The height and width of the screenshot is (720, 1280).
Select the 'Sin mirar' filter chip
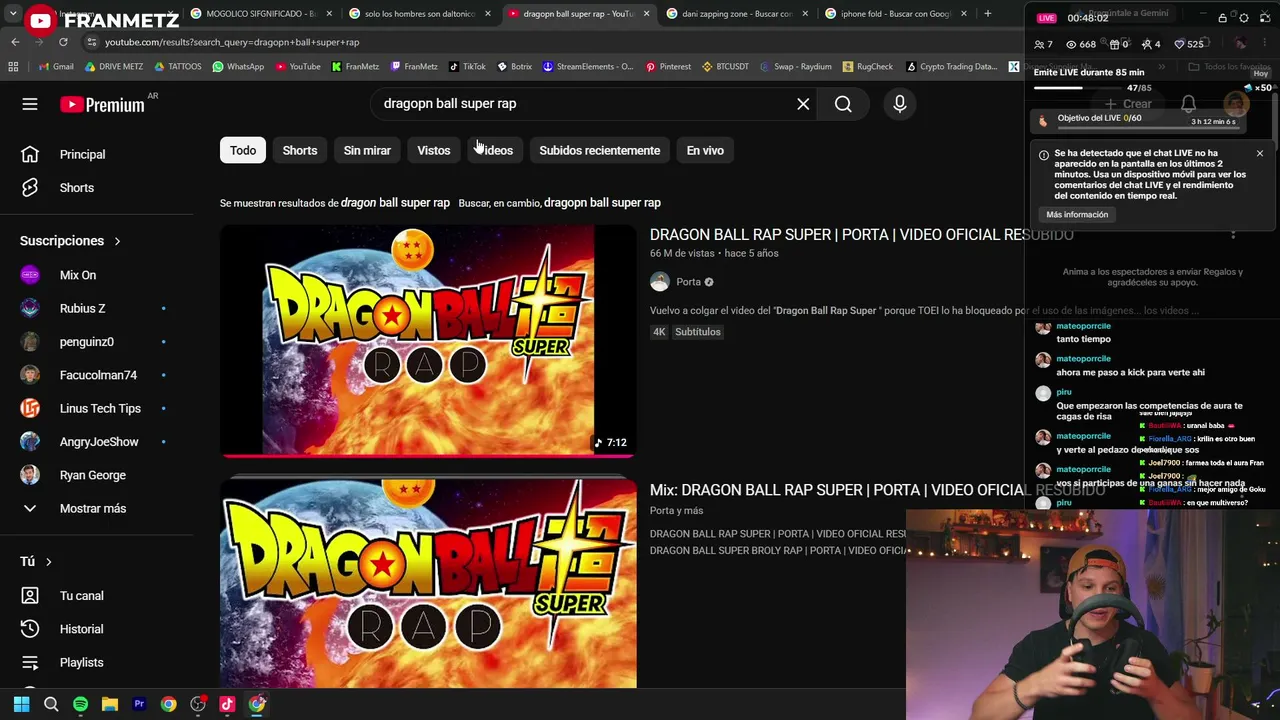(367, 150)
